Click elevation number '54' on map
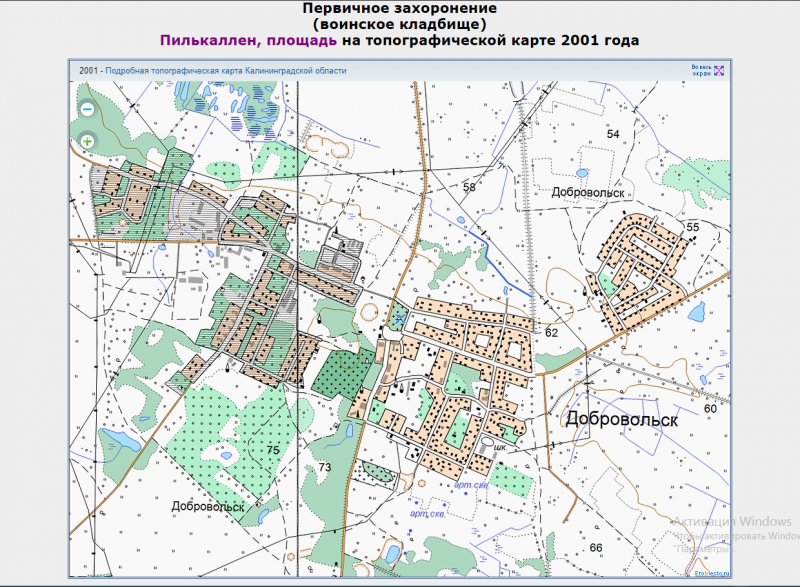This screenshot has height=587, width=800. click(x=613, y=134)
